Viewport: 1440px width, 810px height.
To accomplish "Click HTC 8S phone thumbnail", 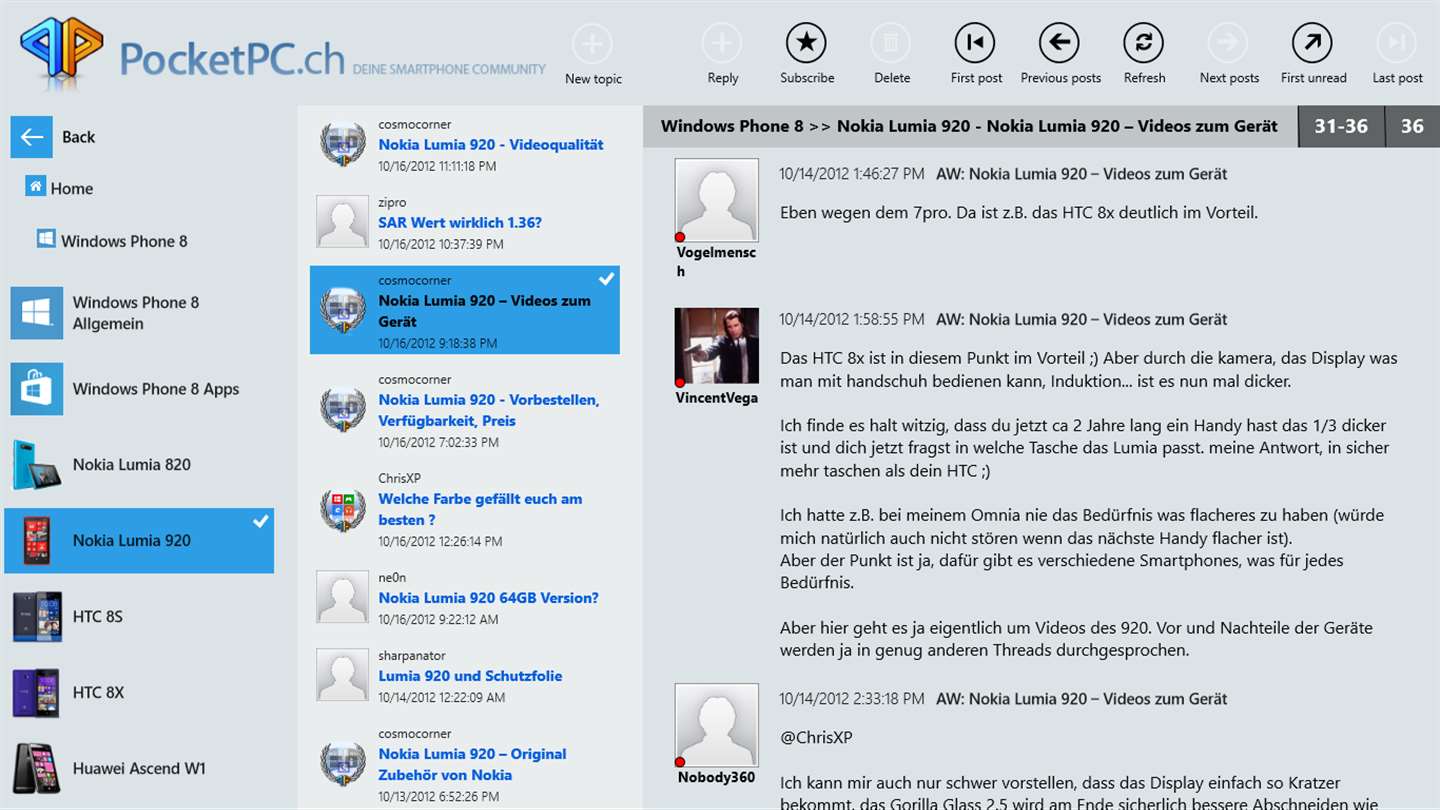I will pyautogui.click(x=37, y=617).
